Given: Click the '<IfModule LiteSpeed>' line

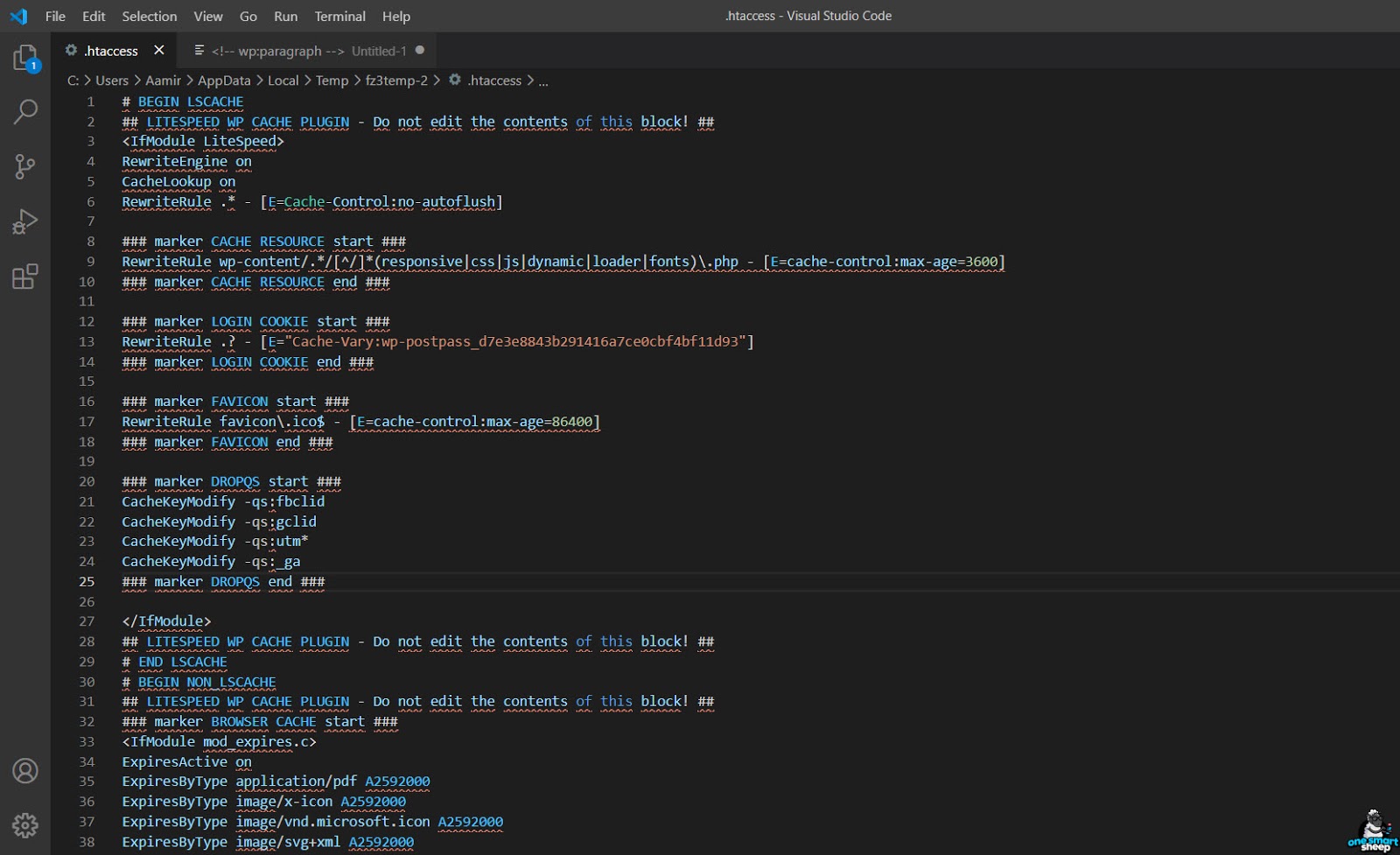Looking at the screenshot, I should (203, 141).
